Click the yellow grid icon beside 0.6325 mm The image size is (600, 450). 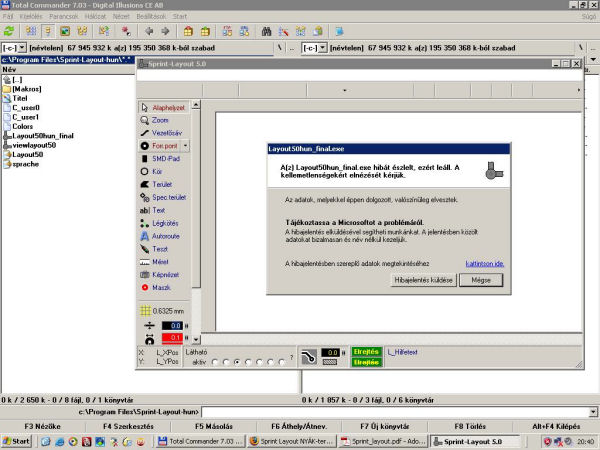tap(145, 311)
